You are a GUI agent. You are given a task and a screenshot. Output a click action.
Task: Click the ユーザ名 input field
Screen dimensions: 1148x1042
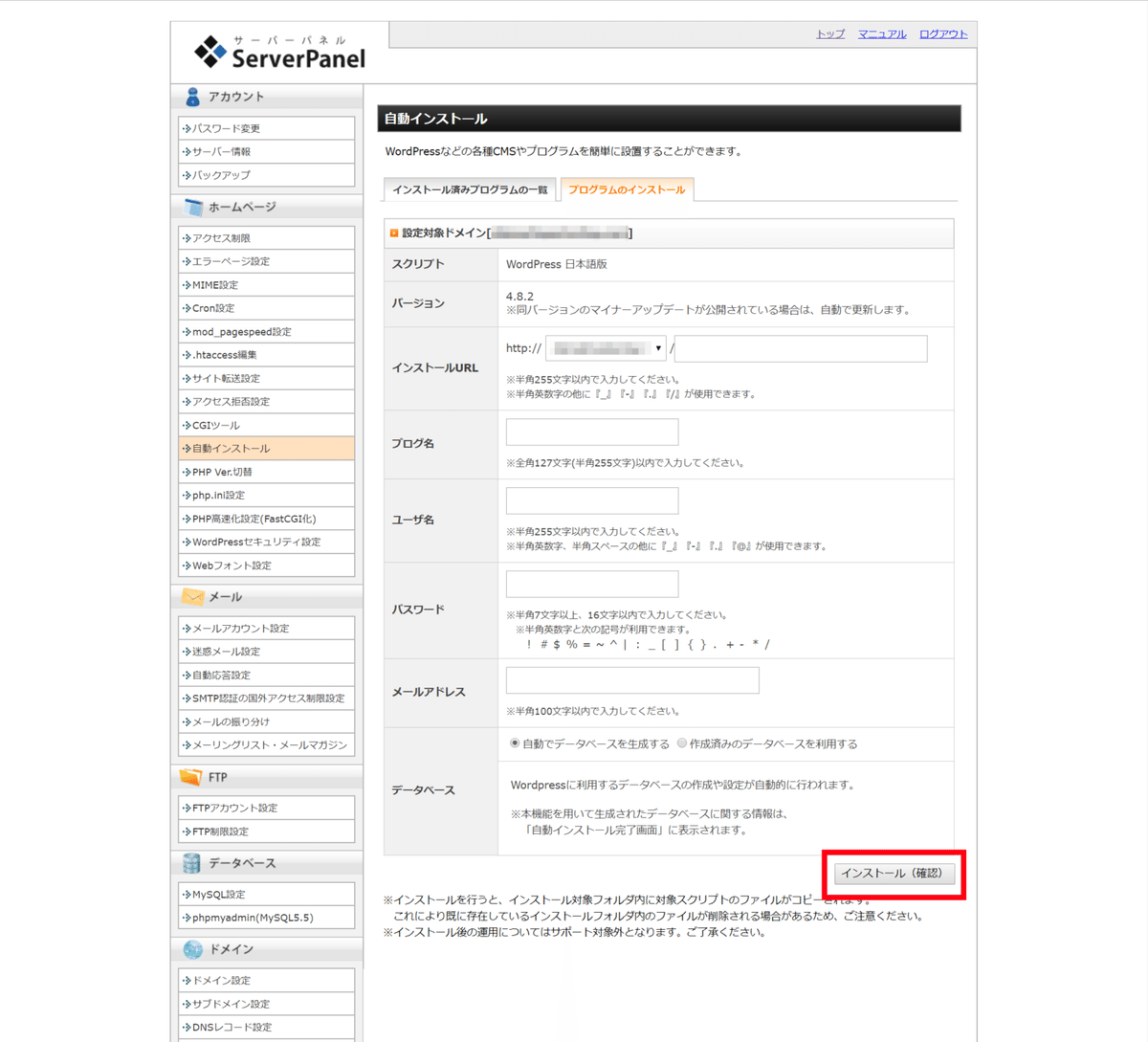pos(592,500)
